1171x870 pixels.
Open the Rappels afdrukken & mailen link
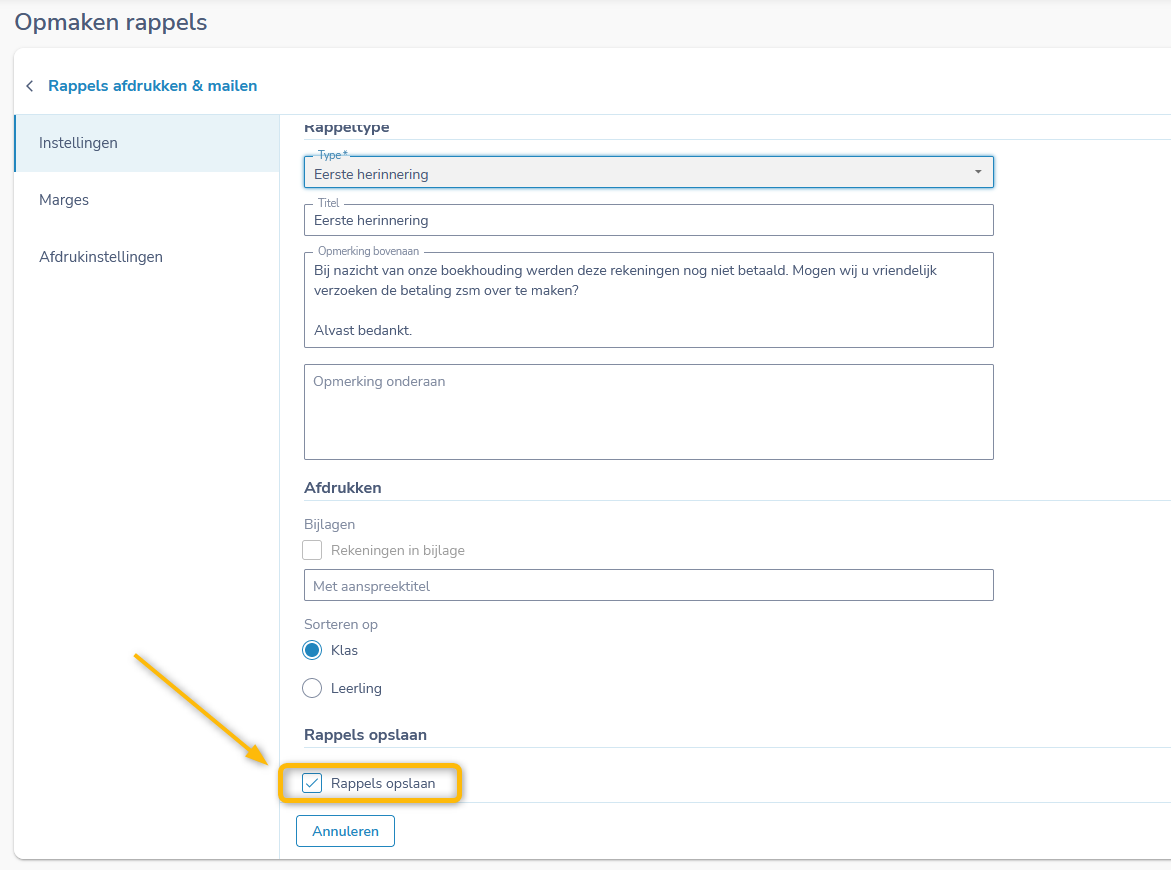click(152, 86)
